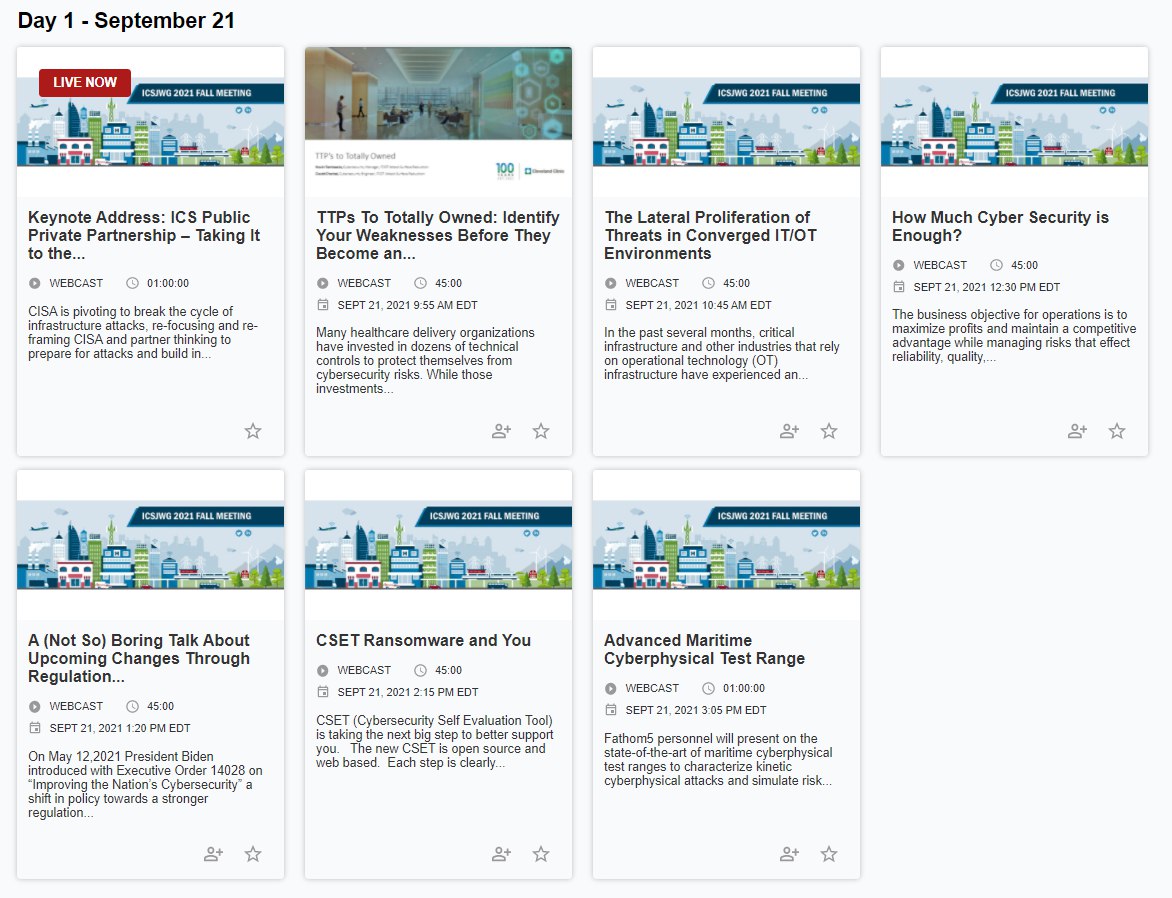Image resolution: width=1172 pixels, height=898 pixels.
Task: Click the Lateral Proliferation card banner image
Action: point(726,122)
